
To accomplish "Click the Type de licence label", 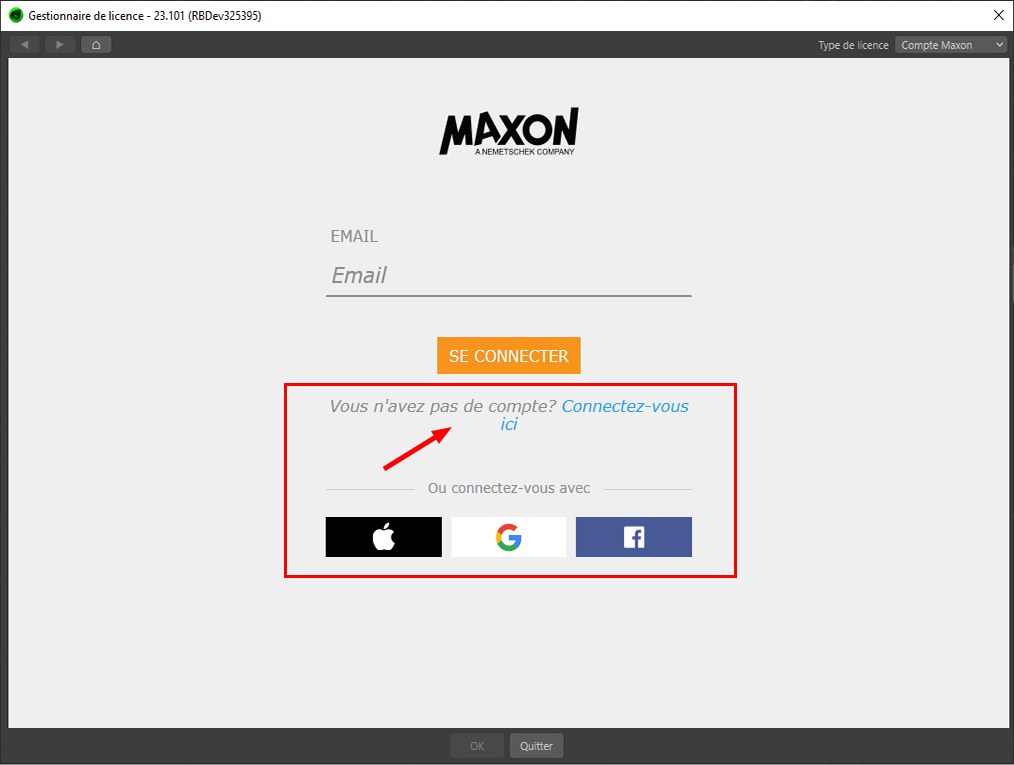I will point(853,45).
